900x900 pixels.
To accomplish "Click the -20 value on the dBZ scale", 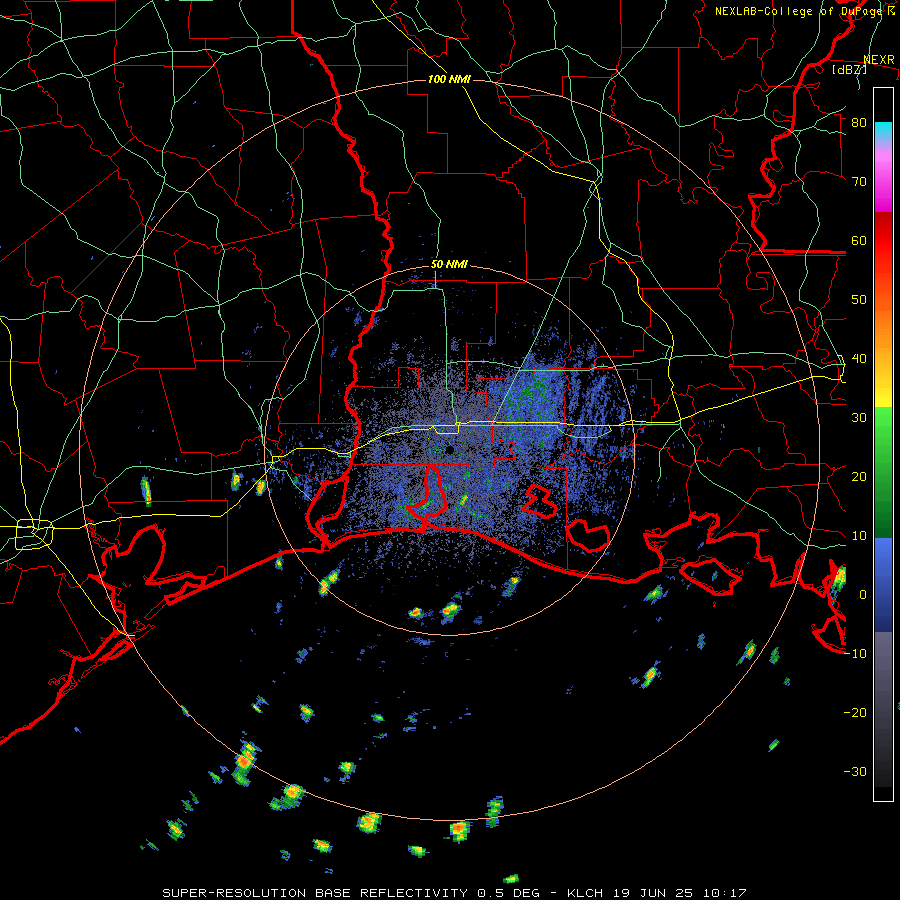I will (855, 713).
